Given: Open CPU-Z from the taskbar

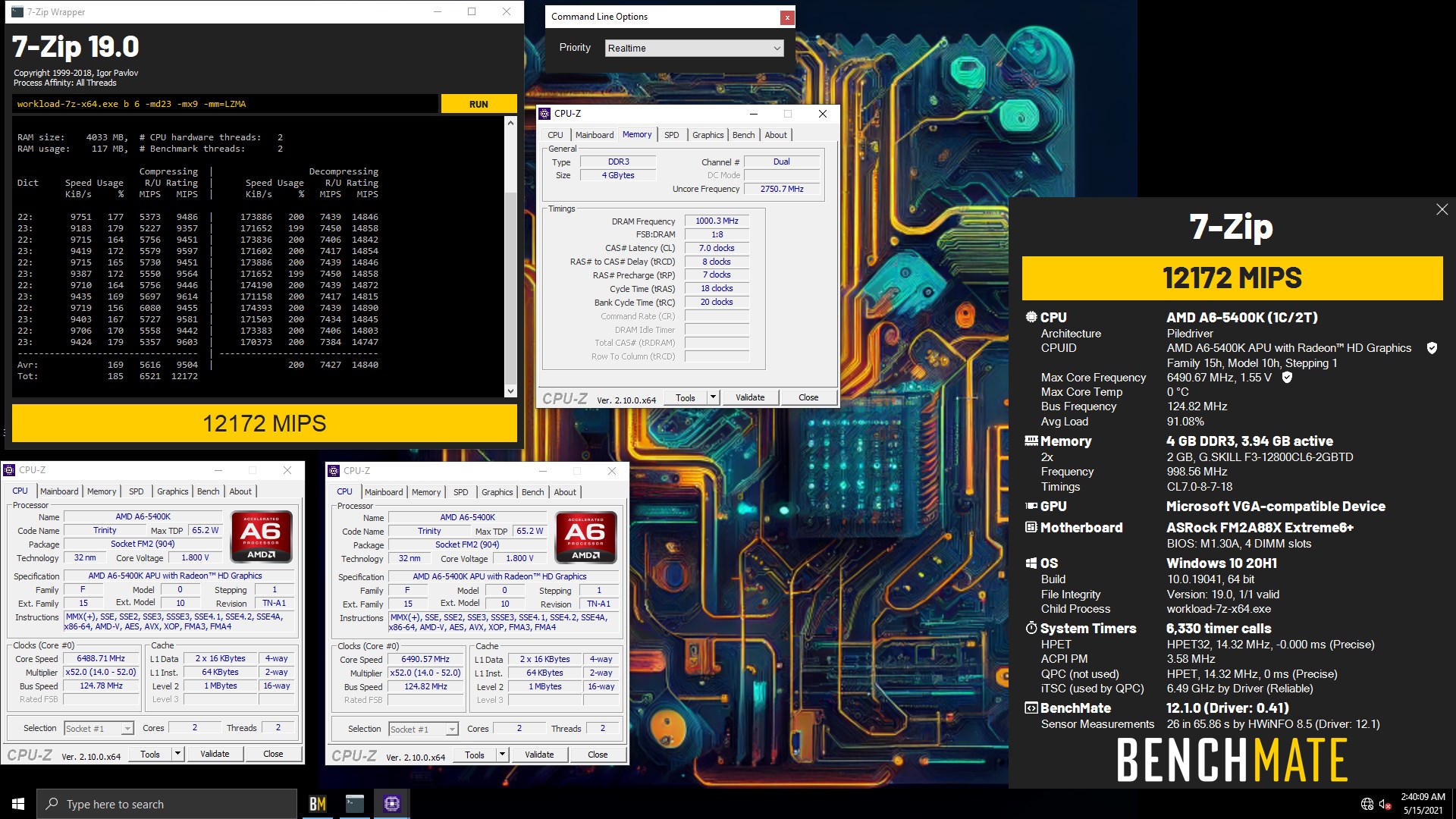Looking at the screenshot, I should coord(392,804).
